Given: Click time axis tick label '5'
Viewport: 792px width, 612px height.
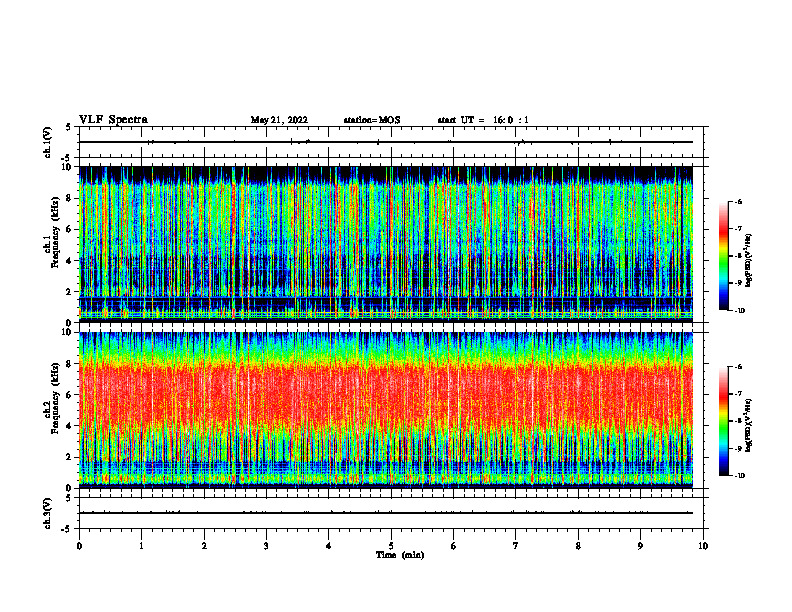Looking at the screenshot, I should pos(391,546).
